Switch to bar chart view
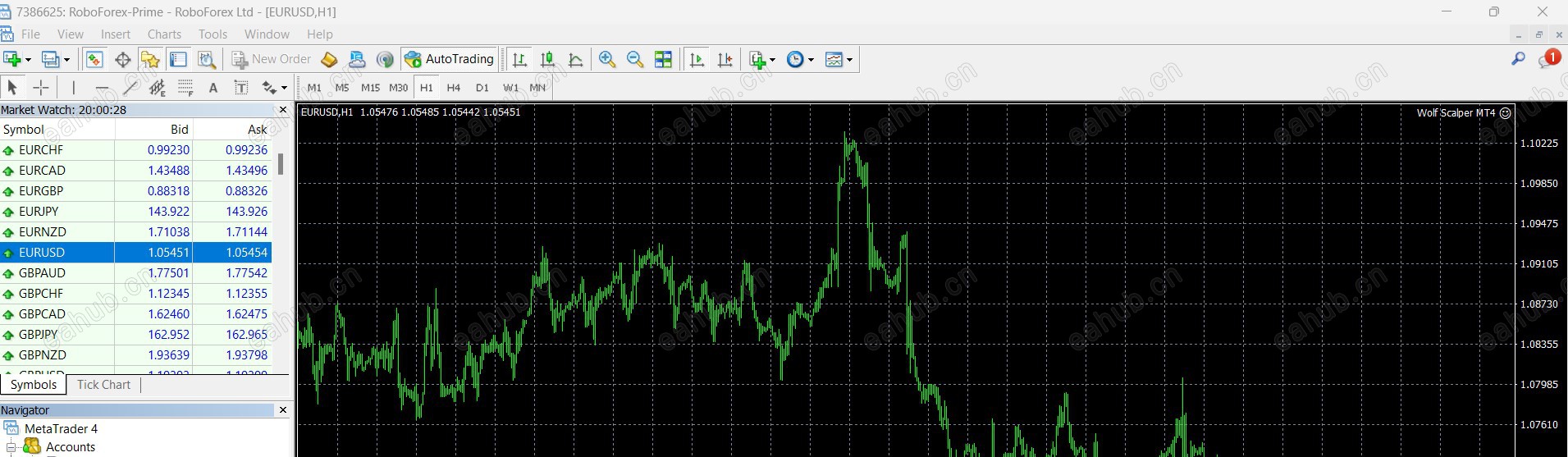Screen dimensions: 1568x457 pyautogui.click(x=519, y=59)
